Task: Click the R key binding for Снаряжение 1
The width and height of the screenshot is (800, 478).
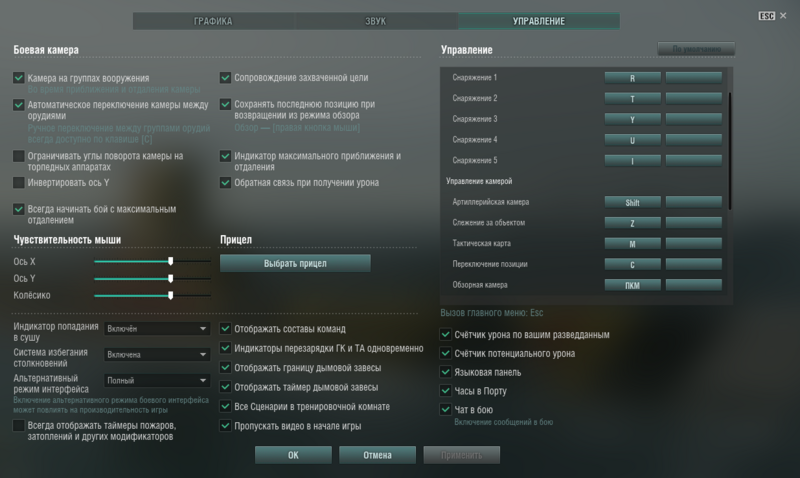Action: [632, 77]
